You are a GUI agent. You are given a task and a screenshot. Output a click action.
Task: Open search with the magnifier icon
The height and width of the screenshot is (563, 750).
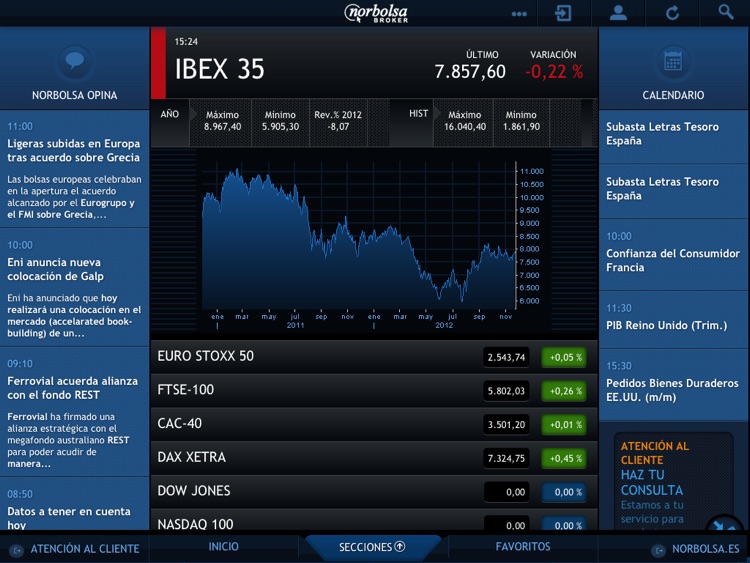click(x=726, y=12)
